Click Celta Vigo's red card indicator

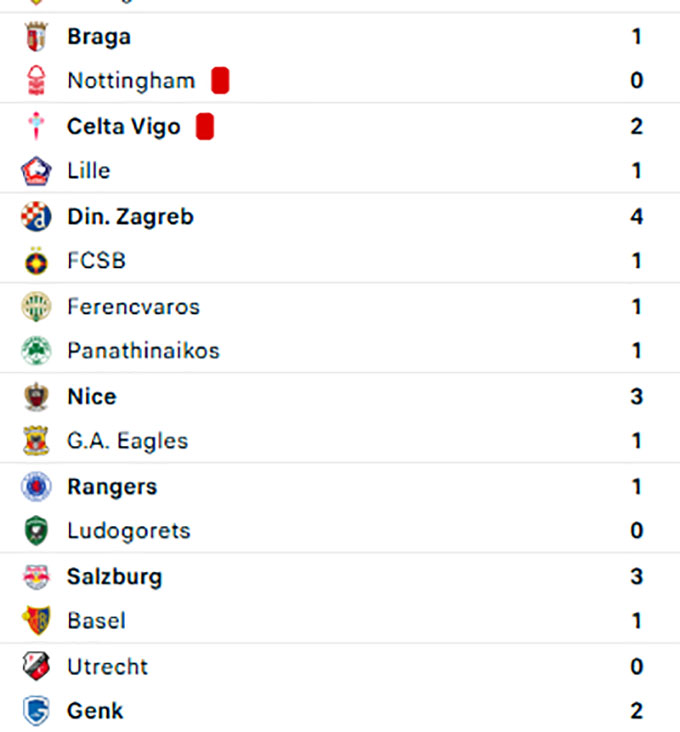coord(205,127)
